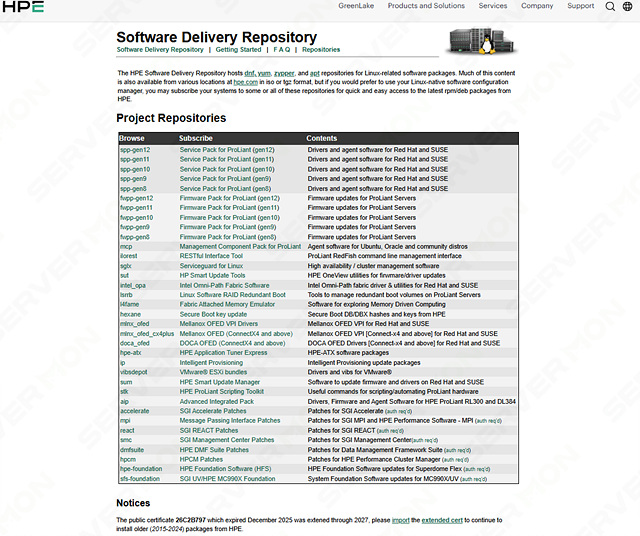Image resolution: width=640 pixels, height=536 pixels.
Task: Browse the fwpp-gen8 repository
Action: 135,237
